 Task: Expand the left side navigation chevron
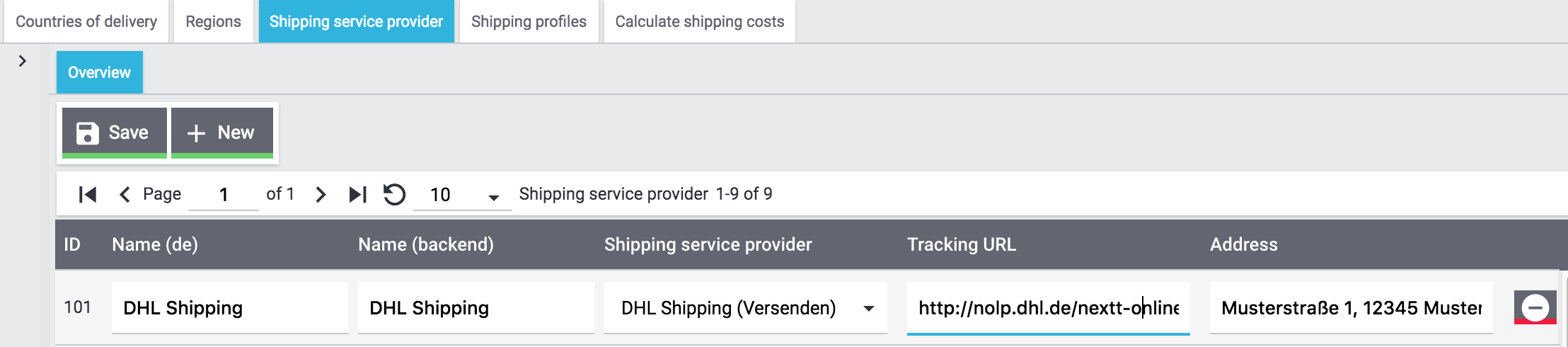pyautogui.click(x=23, y=61)
